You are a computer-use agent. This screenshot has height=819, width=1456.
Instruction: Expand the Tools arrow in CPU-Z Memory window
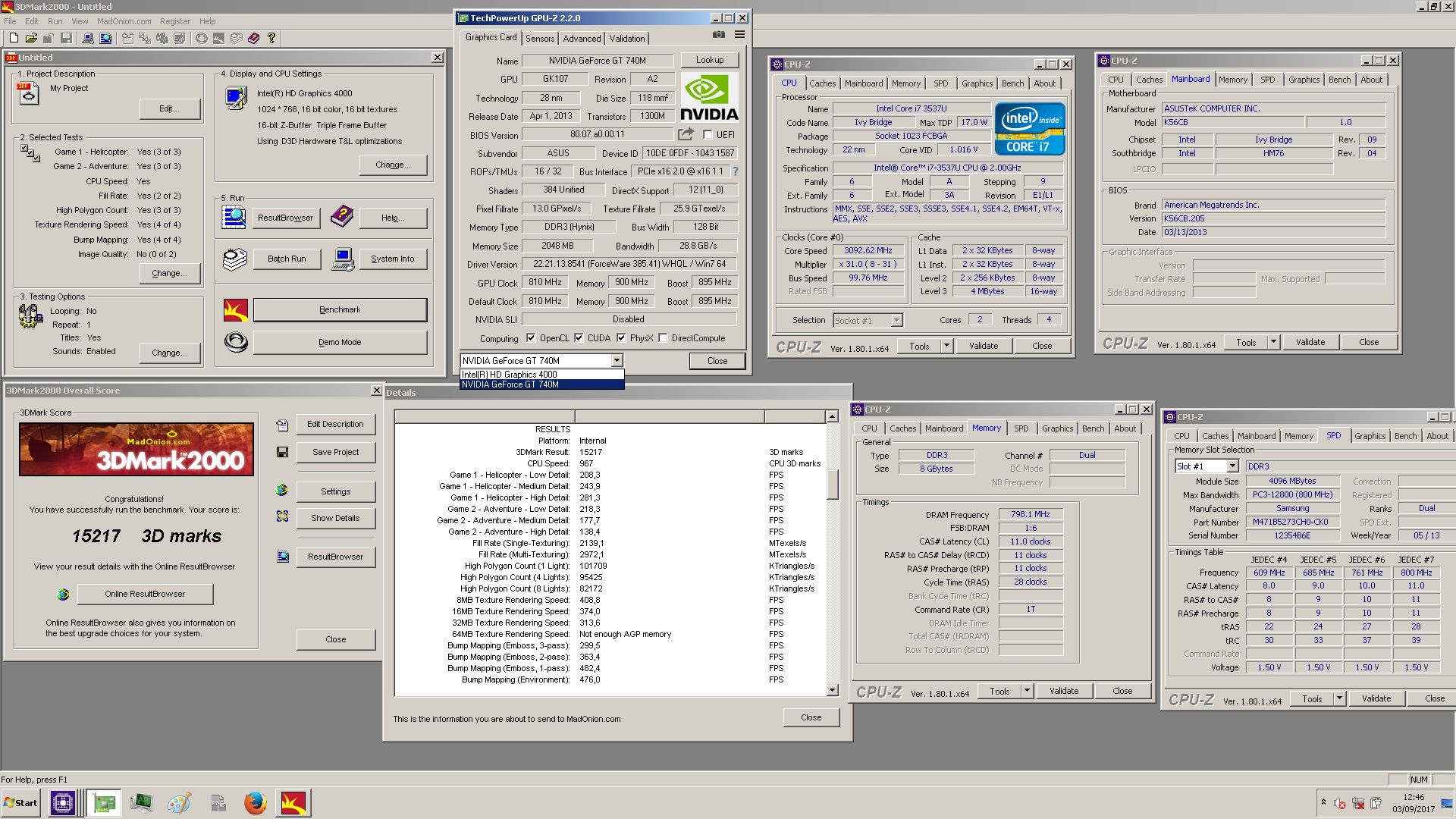(x=1027, y=691)
